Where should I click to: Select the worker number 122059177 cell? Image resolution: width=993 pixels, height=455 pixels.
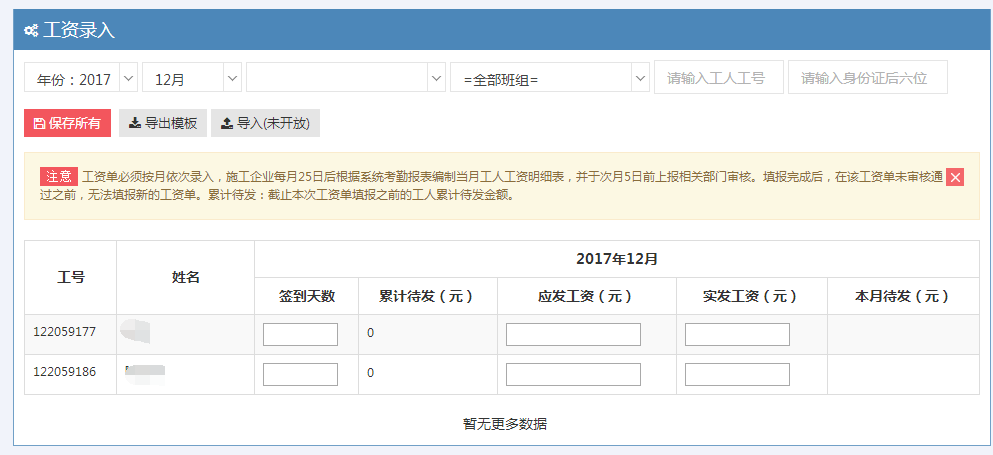click(65, 332)
